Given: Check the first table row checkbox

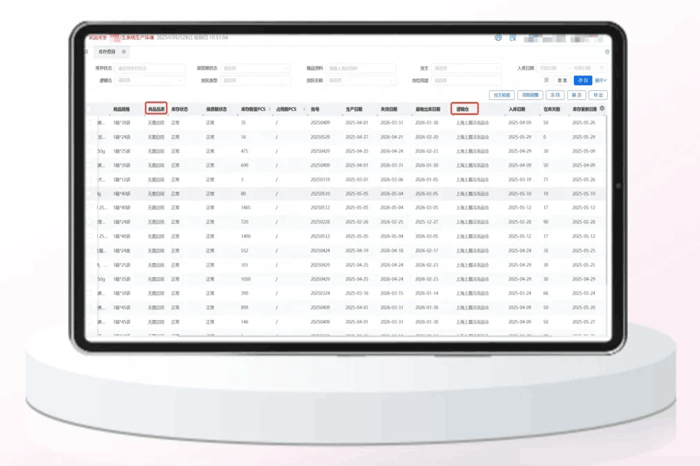Looking at the screenshot, I should (90, 123).
